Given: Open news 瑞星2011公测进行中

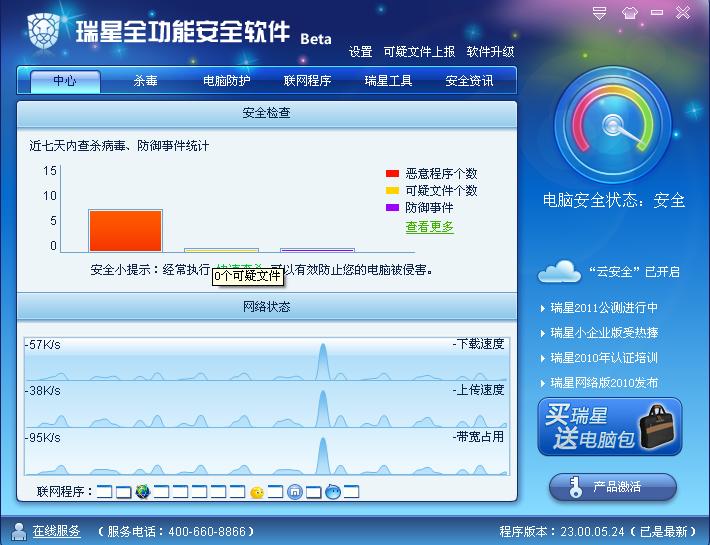Looking at the screenshot, I should point(604,308).
